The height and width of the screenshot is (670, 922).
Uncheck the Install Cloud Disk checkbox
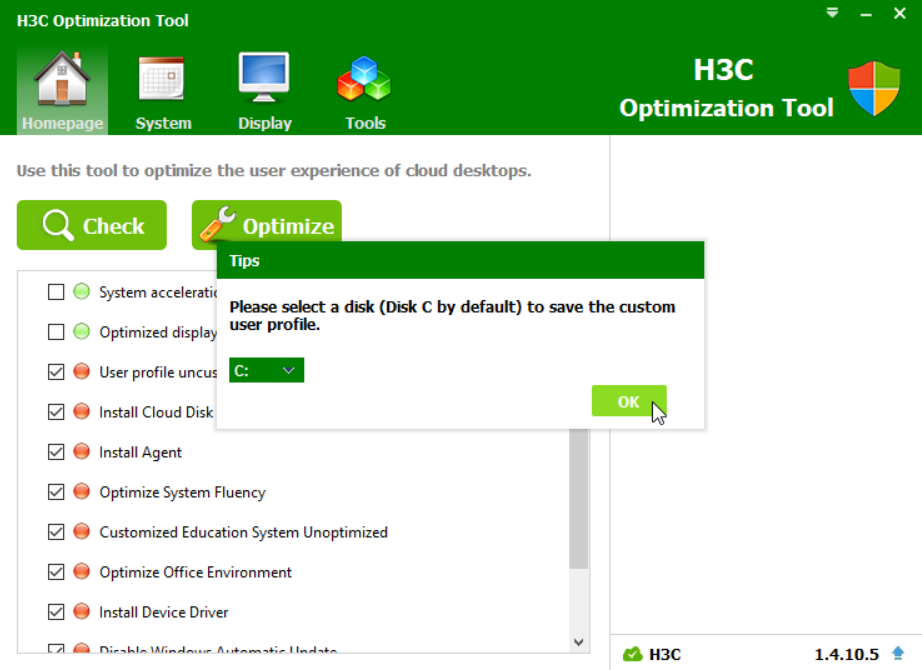tap(56, 412)
